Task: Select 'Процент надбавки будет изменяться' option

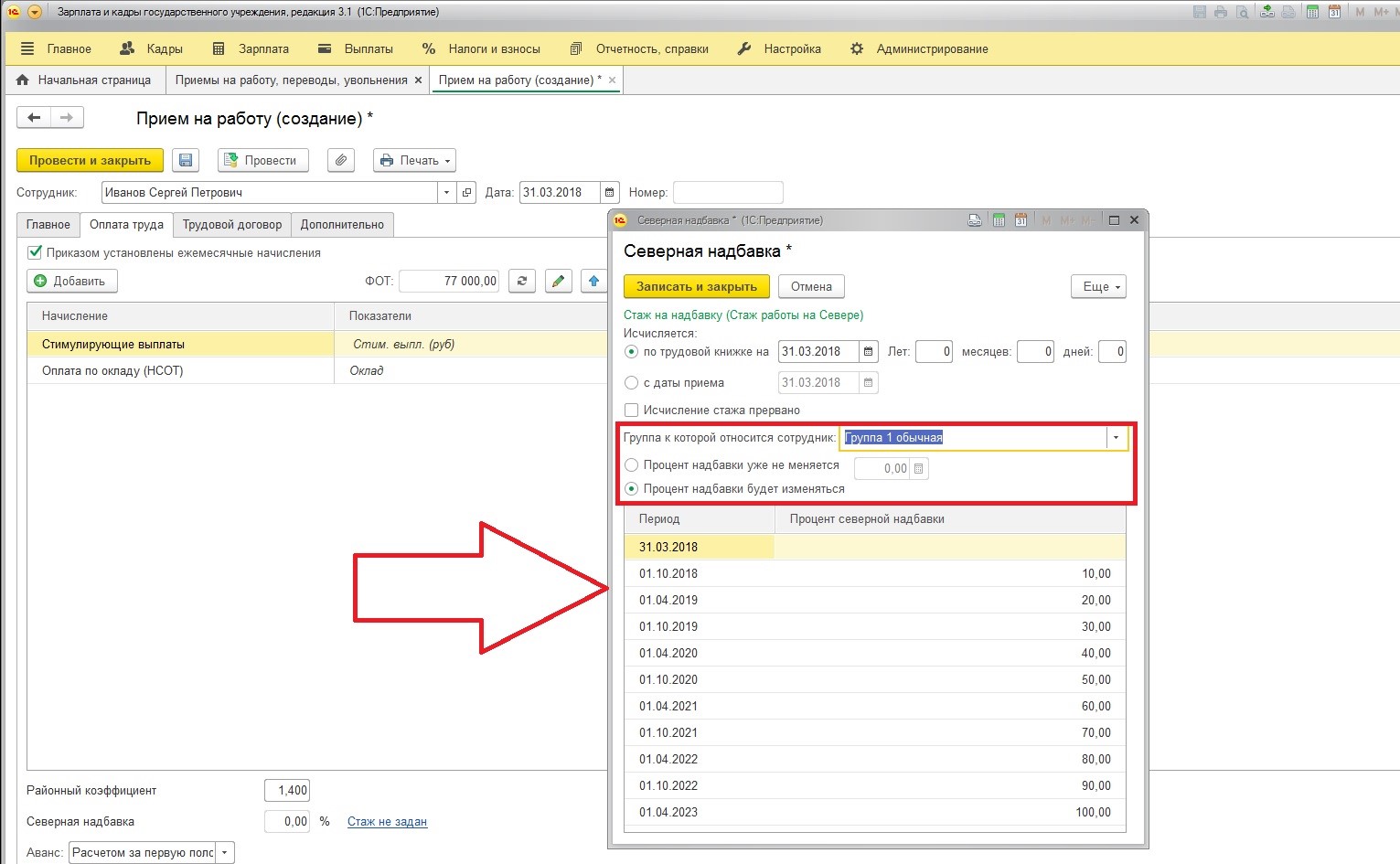Action: pyautogui.click(x=631, y=488)
